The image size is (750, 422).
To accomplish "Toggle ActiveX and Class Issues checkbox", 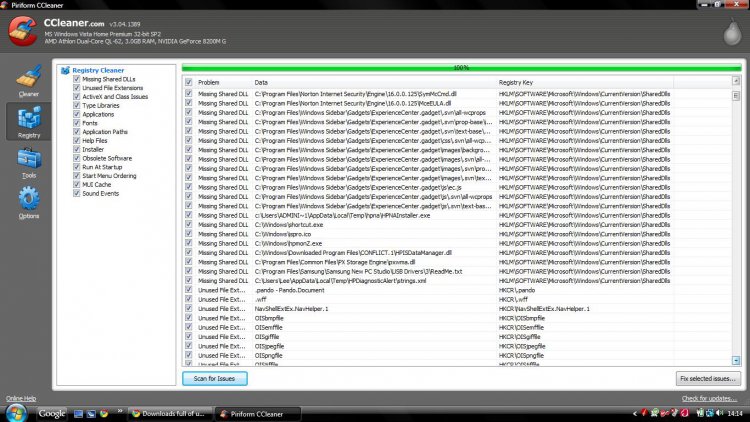I will 77,96.
